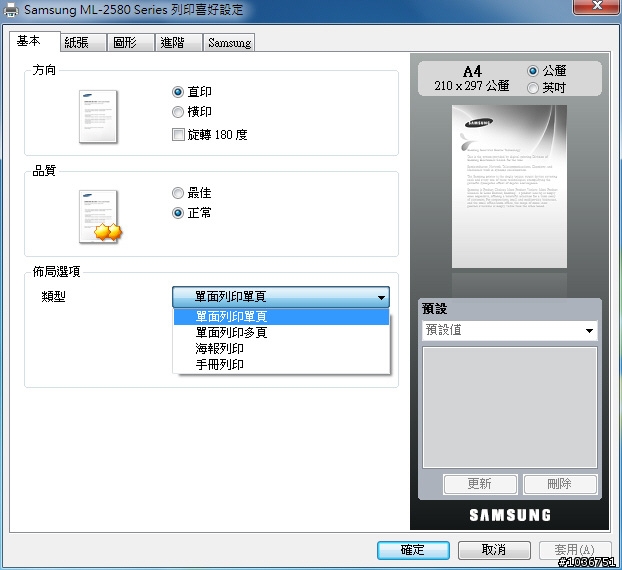Click the 套用(A) apply button
622x570 pixels.
pos(574,550)
